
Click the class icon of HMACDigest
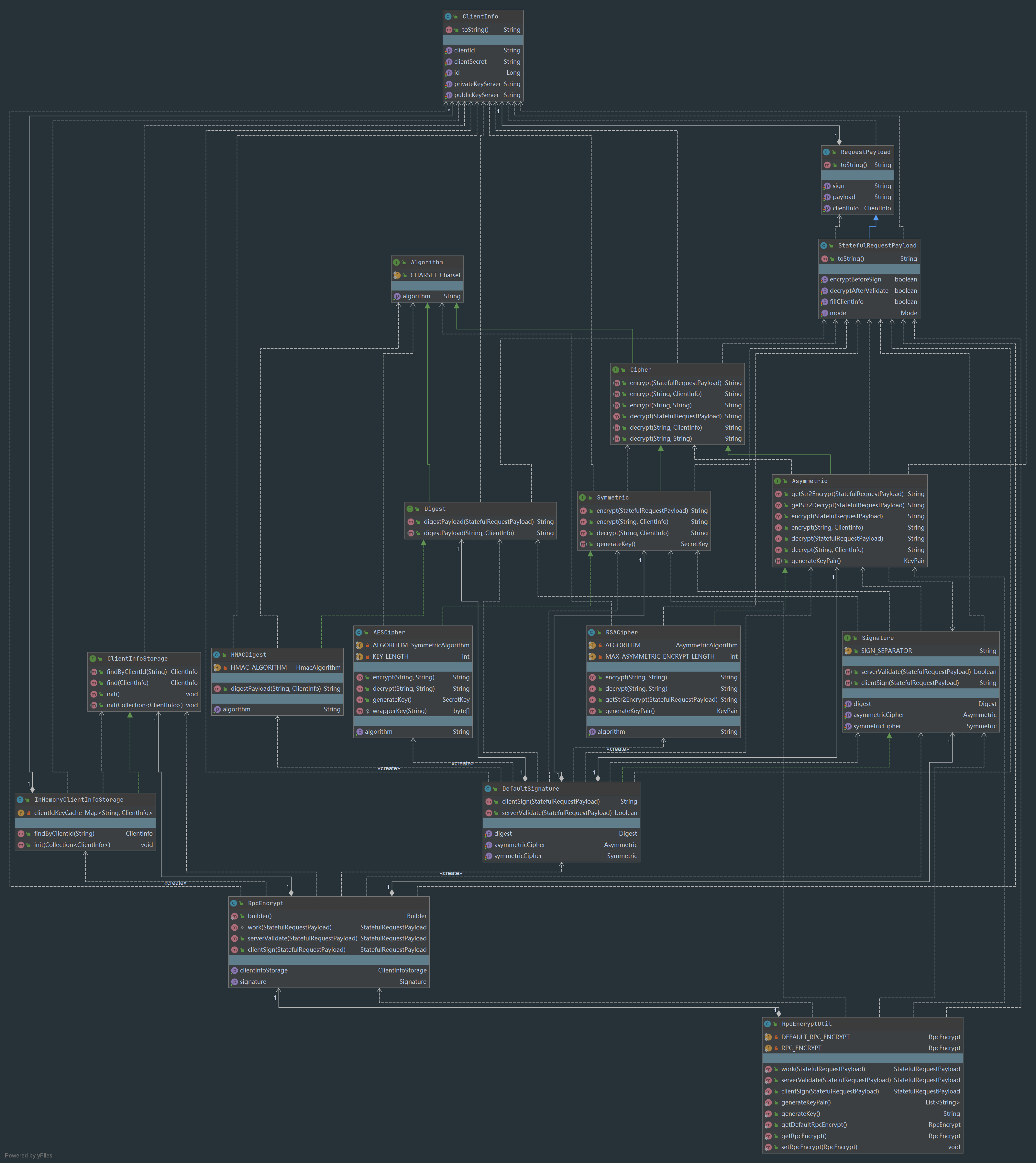pyautogui.click(x=216, y=655)
